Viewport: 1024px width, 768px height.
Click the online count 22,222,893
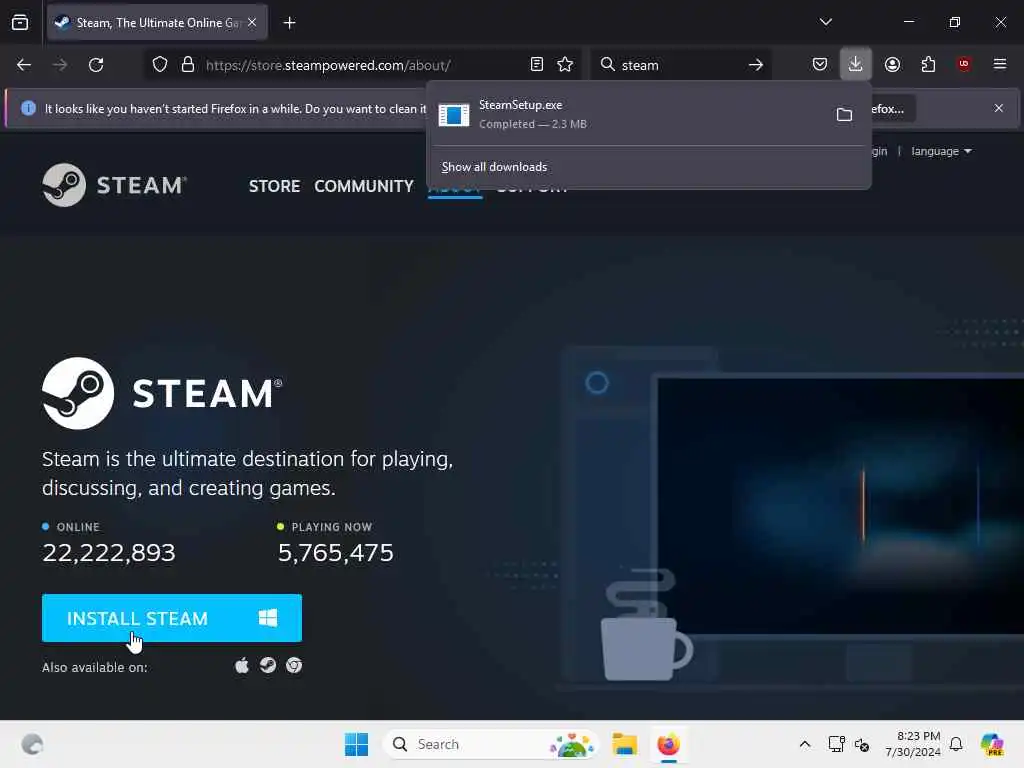tap(109, 552)
